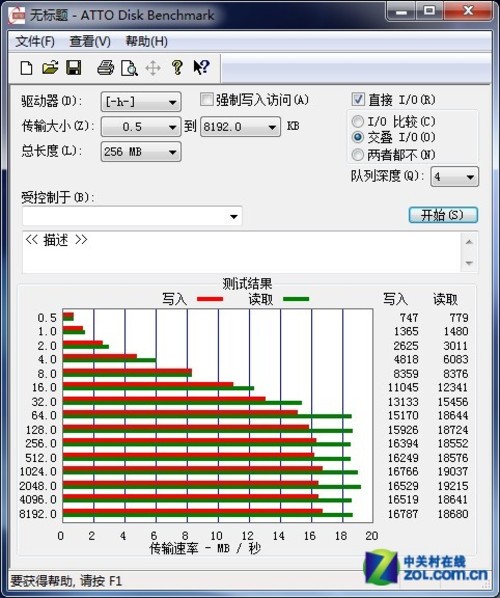Select the I/O 比较 radio option
Image resolution: width=500 pixels, height=598 pixels.
click(357, 122)
